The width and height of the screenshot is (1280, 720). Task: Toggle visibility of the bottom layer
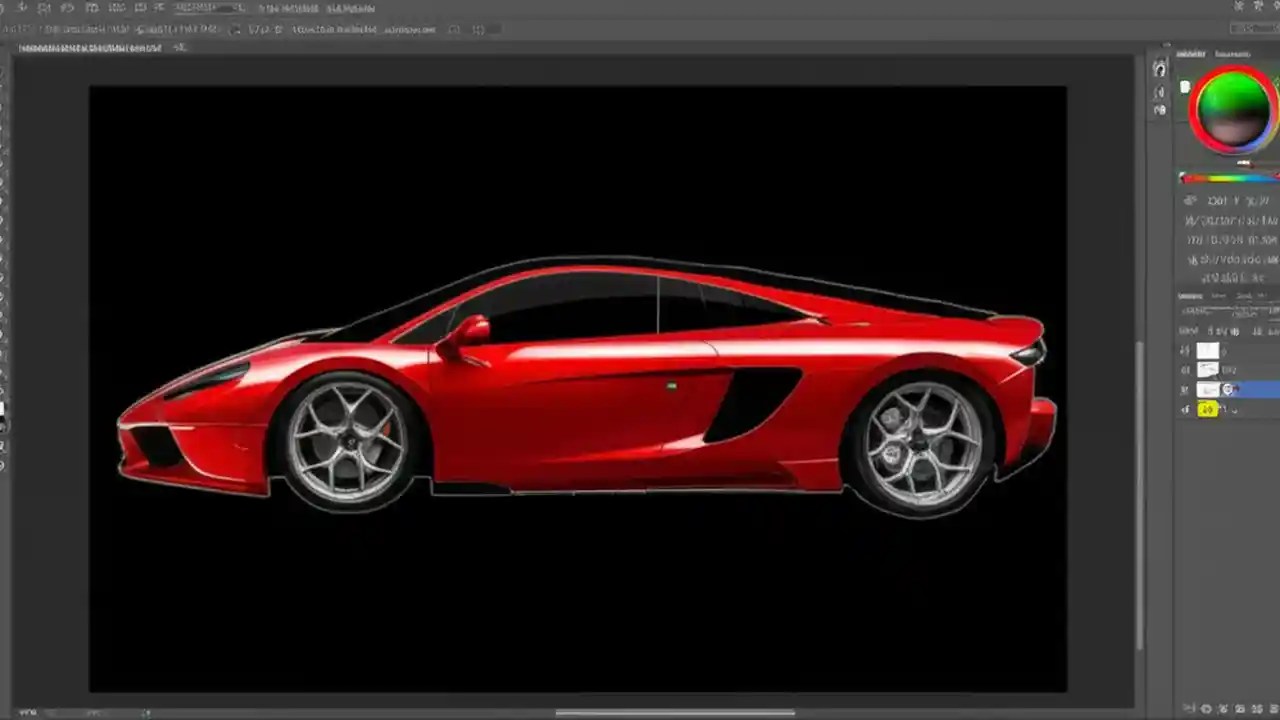[1185, 409]
